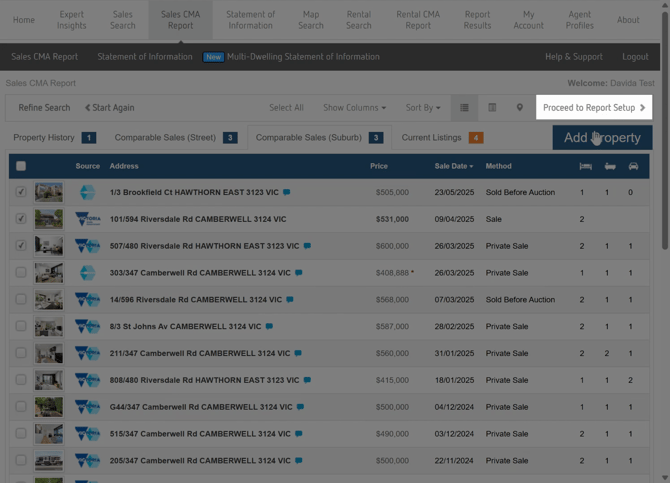The image size is (670, 483).
Task: Open the Rental Search menu item
Action: (x=358, y=20)
